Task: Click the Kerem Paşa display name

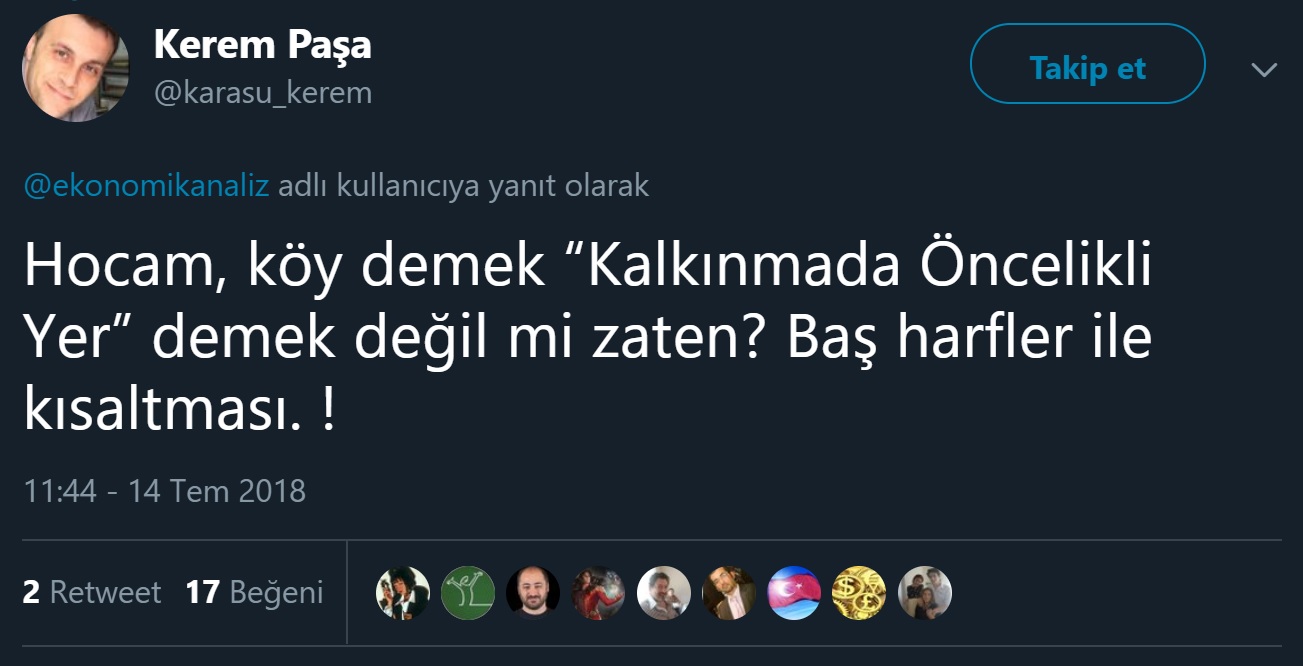Action: pos(262,45)
